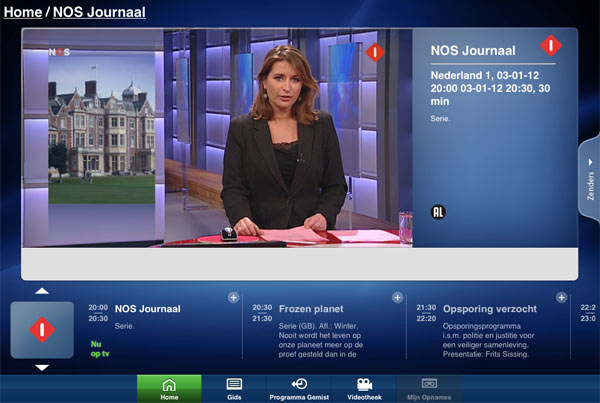The width and height of the screenshot is (600, 403).
Task: Go to Programma Gemist
Action: (x=299, y=389)
